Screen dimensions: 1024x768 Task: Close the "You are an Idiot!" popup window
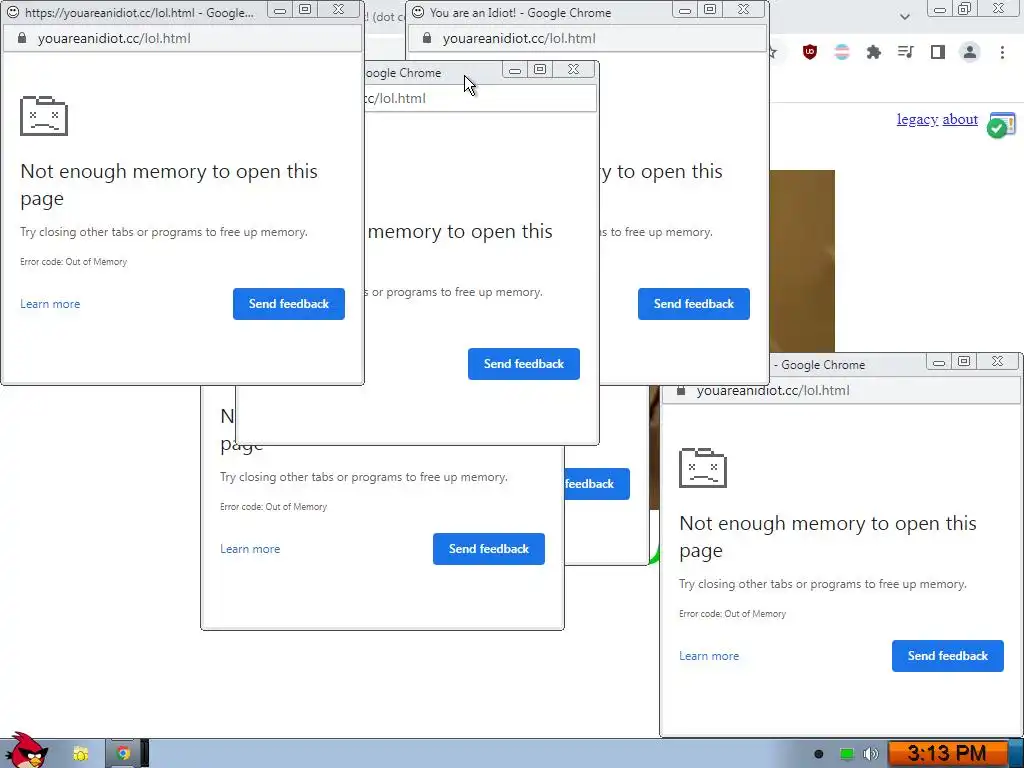(x=743, y=10)
